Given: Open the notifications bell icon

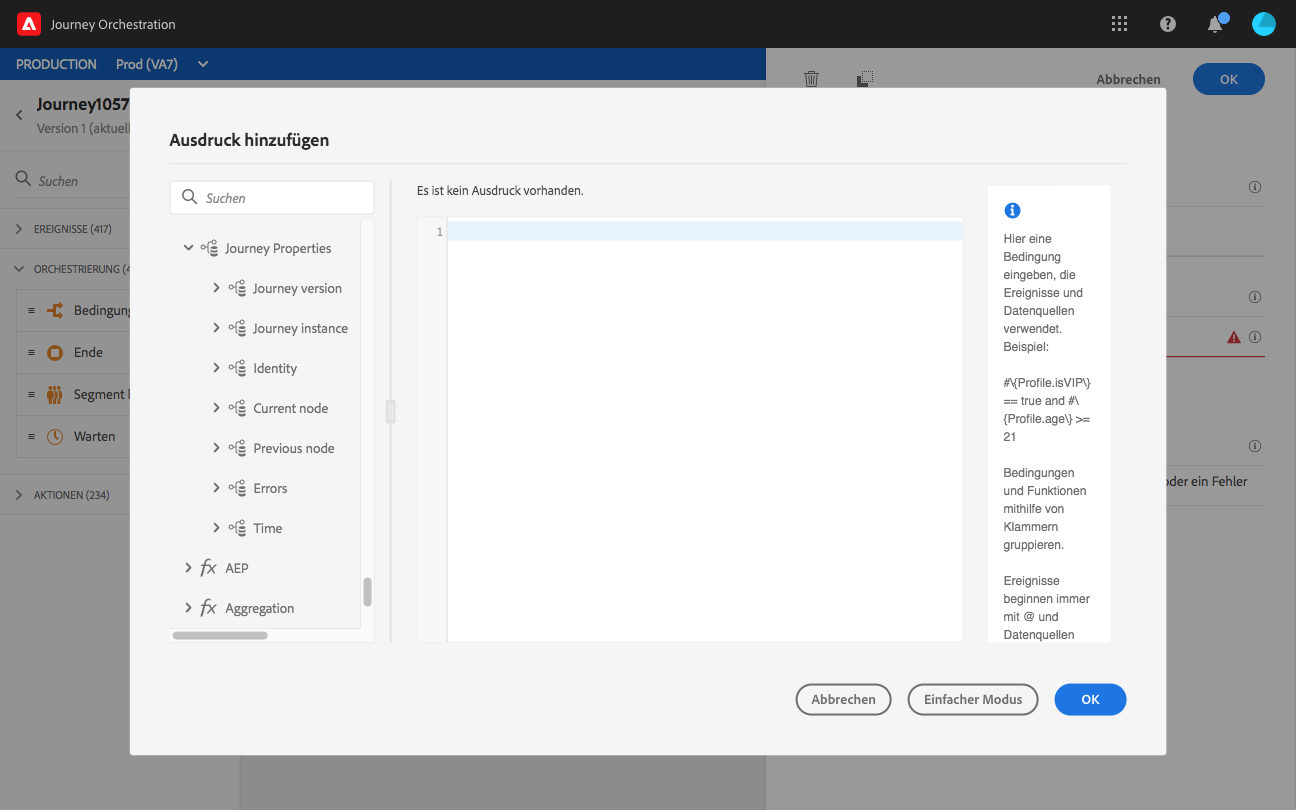Looking at the screenshot, I should [x=1216, y=24].
